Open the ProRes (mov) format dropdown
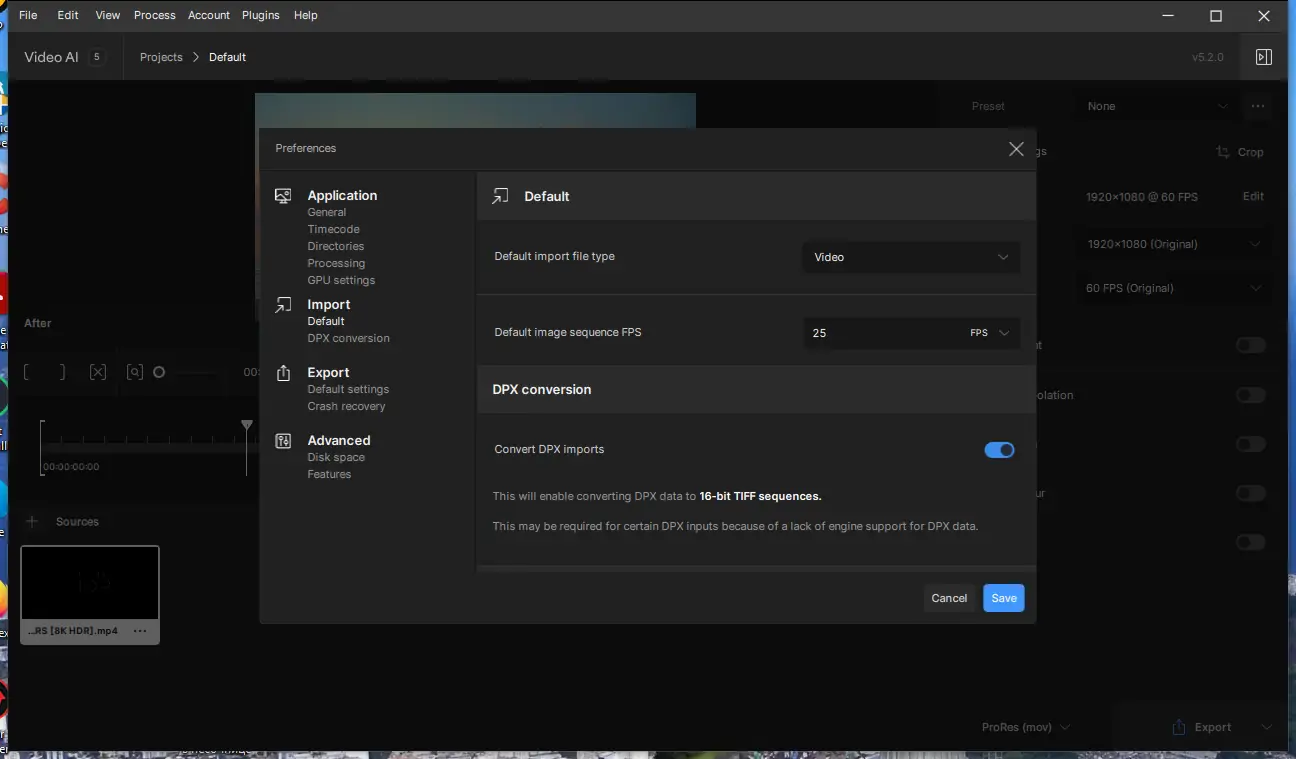This screenshot has height=759, width=1296. [x=1026, y=727]
